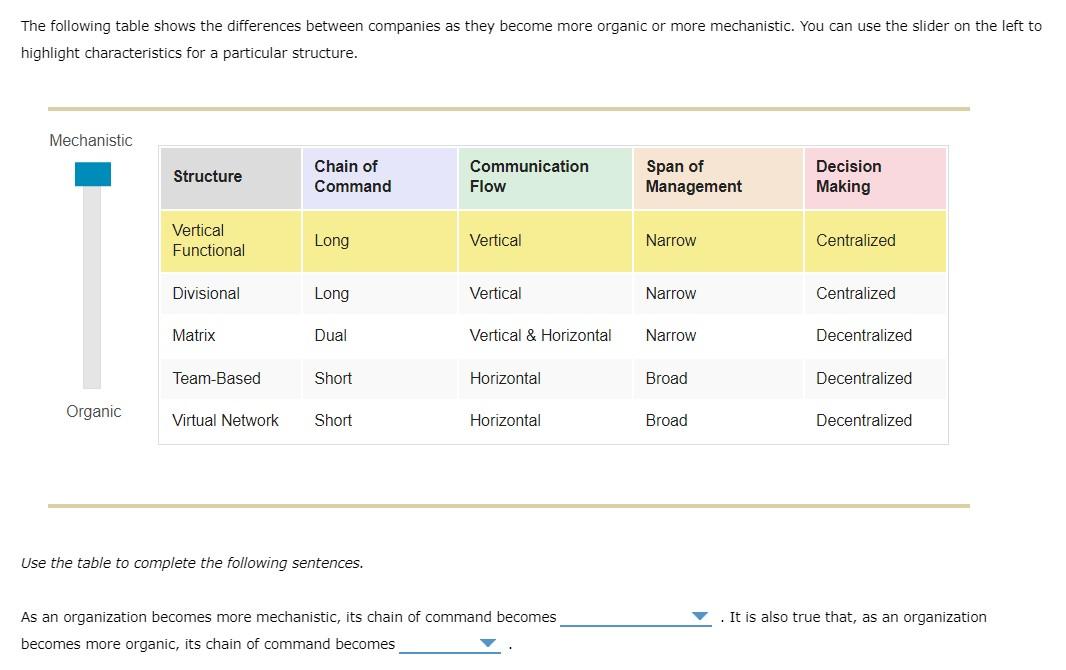1066x670 pixels.
Task: Click the Decision Making column header
Action: (x=849, y=176)
